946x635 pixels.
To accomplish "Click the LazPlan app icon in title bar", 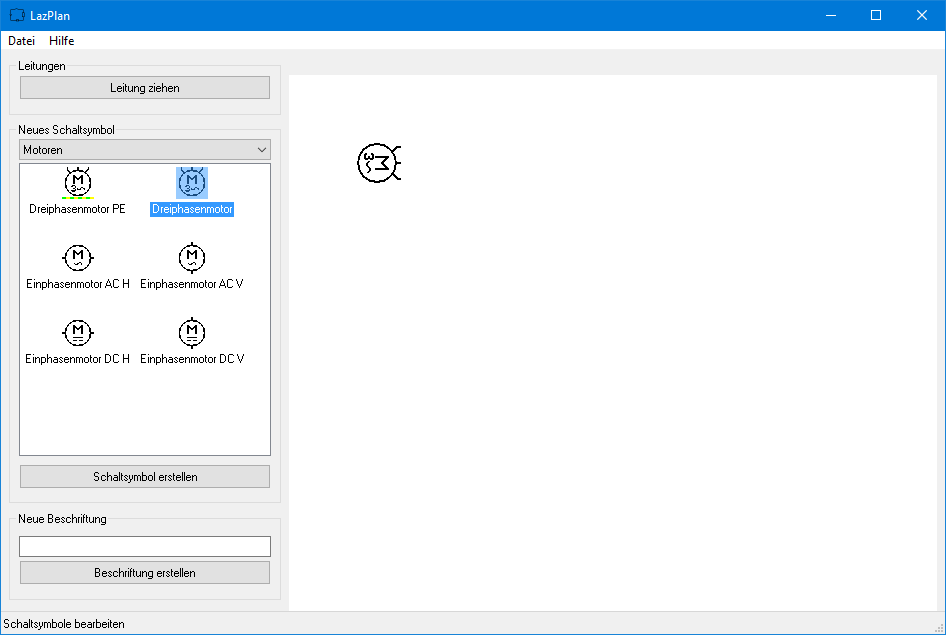I will coord(17,15).
